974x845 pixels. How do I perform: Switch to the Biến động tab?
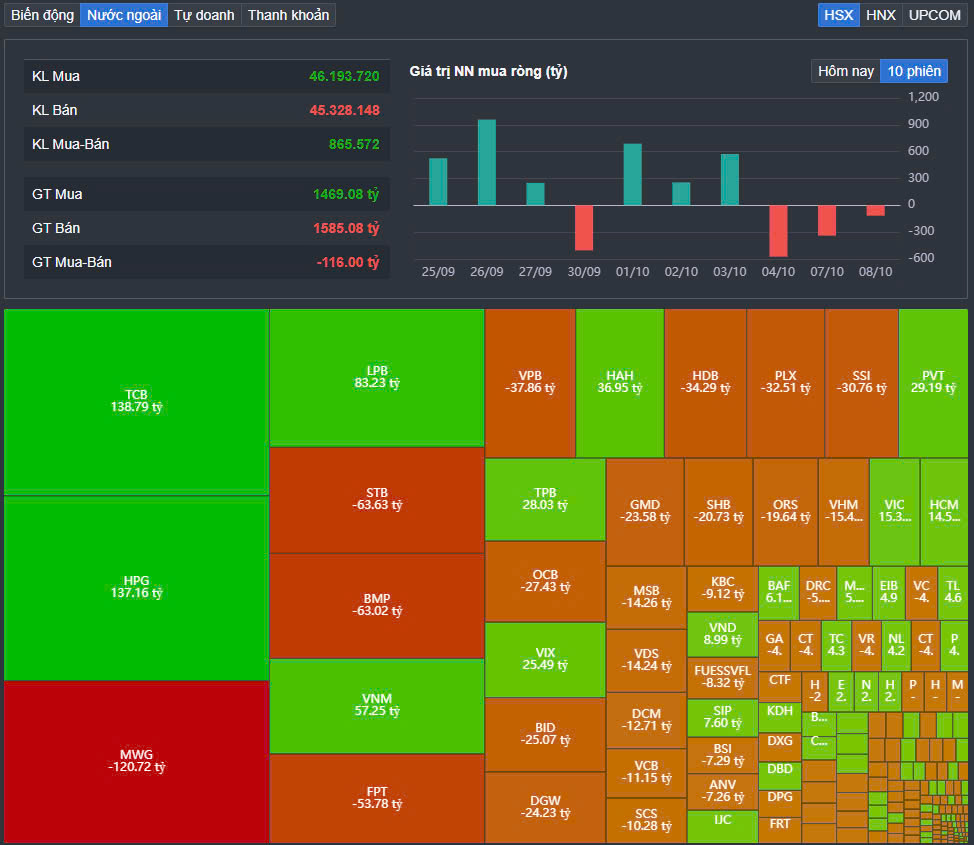click(42, 15)
